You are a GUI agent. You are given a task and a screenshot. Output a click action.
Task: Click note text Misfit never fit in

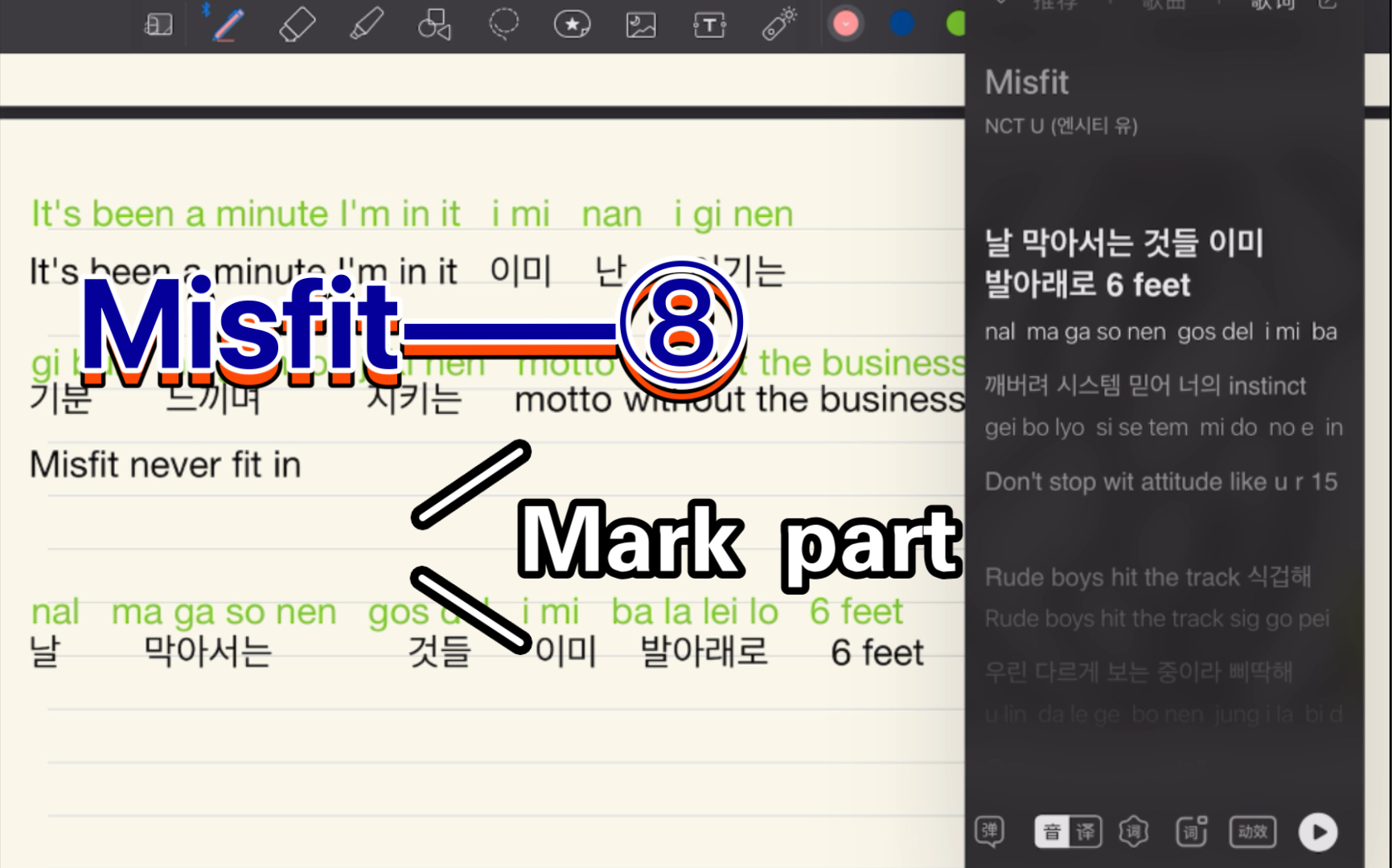pos(166,465)
